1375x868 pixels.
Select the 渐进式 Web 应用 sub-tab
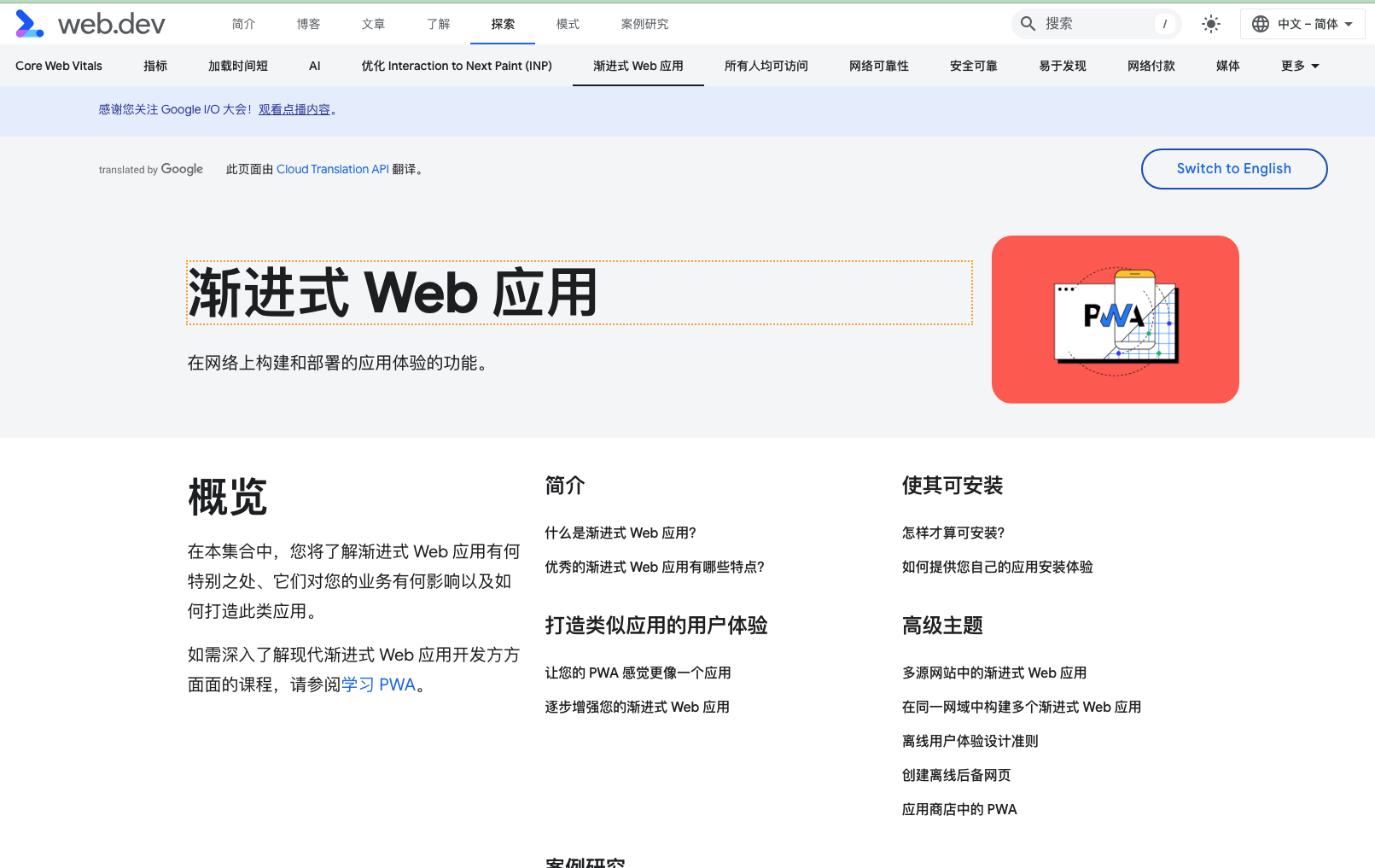tap(638, 66)
